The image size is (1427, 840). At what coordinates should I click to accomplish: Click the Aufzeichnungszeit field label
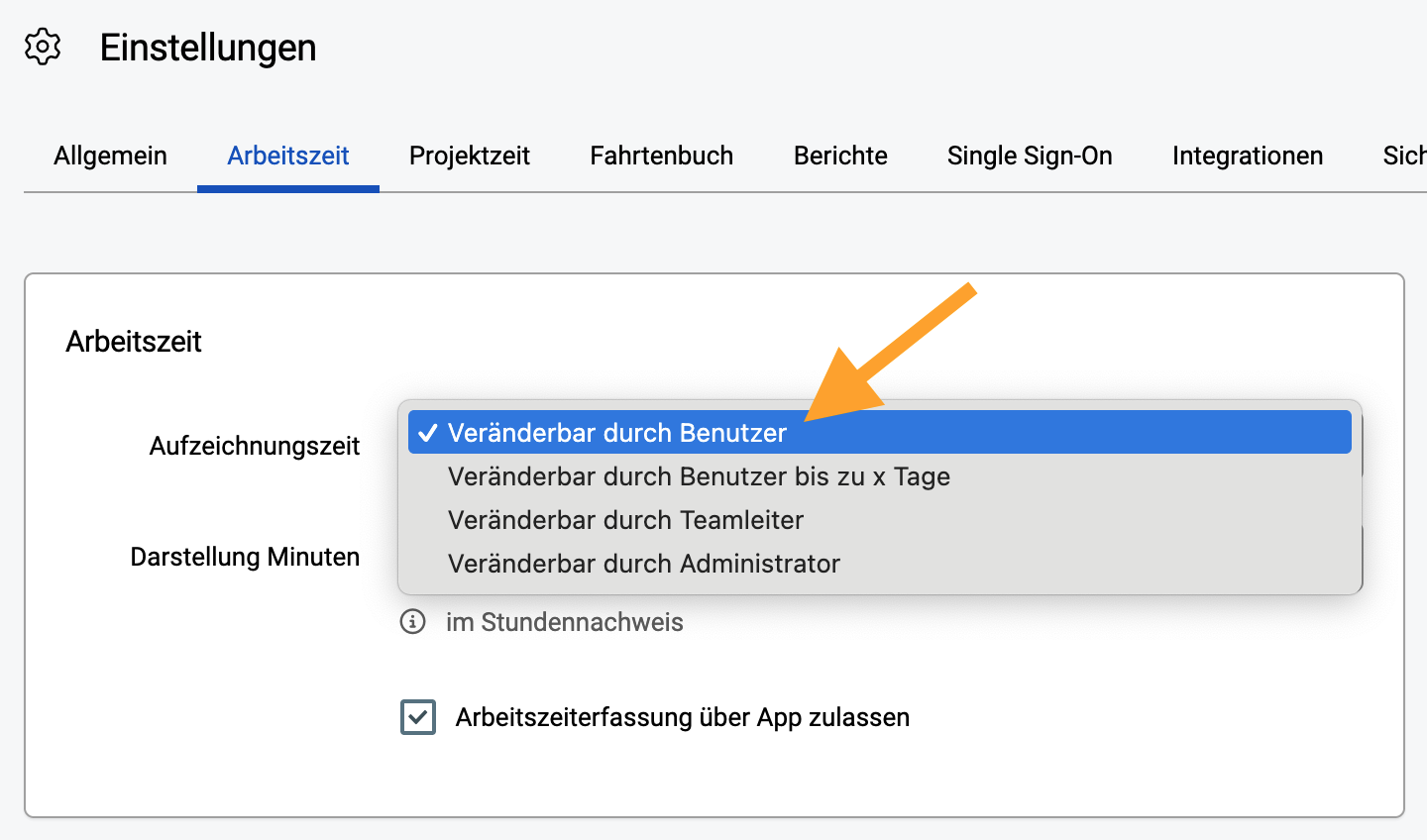coord(255,446)
